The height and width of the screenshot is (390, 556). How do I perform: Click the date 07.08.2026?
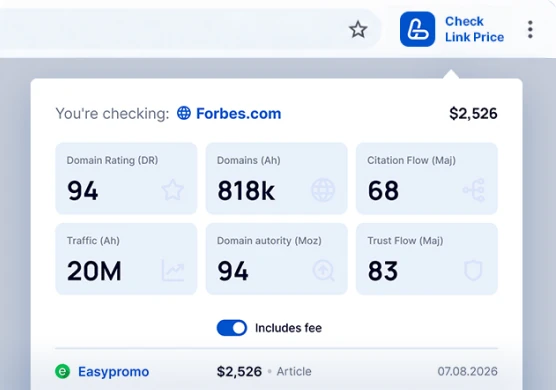[x=467, y=371]
